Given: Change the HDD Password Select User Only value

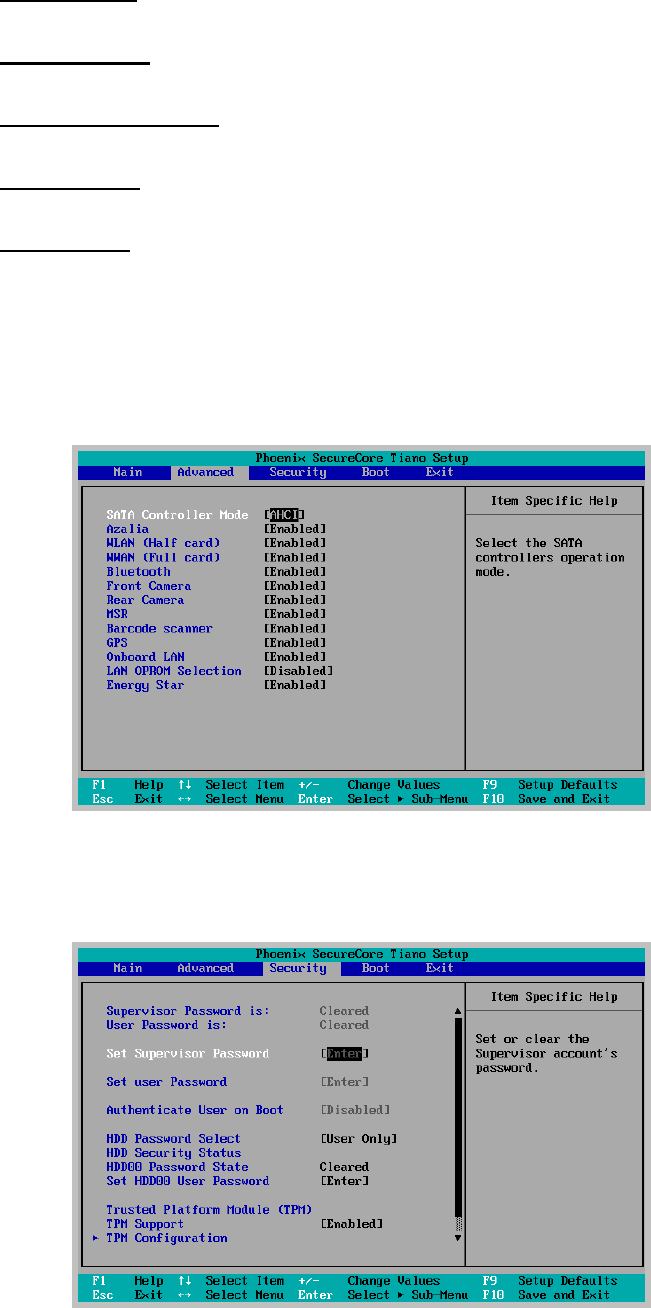Looking at the screenshot, I should click(359, 1139).
